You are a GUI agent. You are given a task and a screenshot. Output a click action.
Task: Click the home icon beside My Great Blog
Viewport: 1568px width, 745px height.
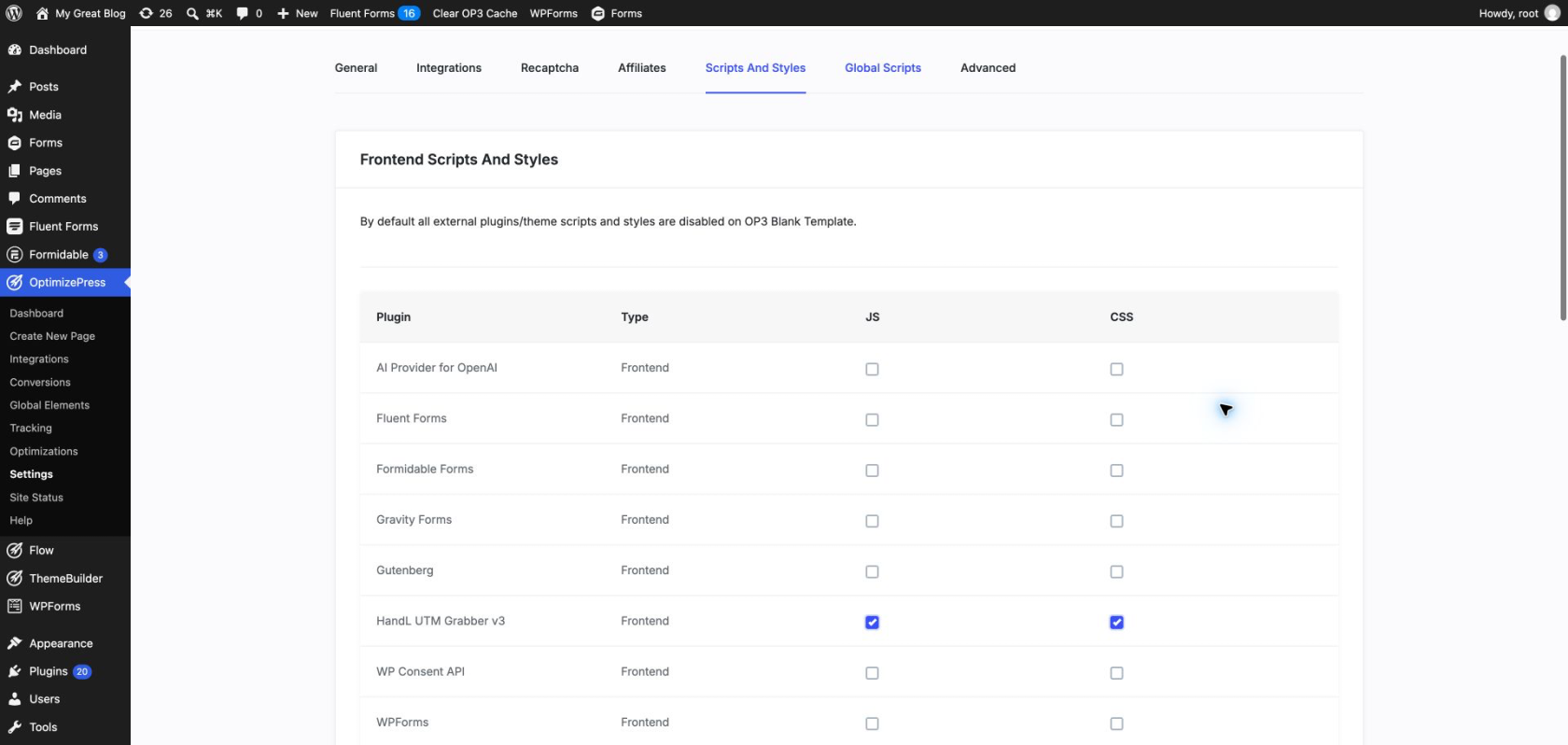tap(42, 13)
